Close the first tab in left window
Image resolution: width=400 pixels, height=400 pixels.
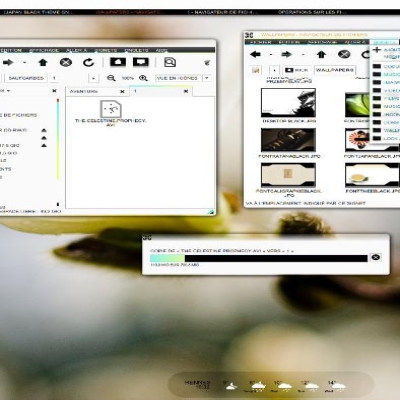tap(122, 91)
